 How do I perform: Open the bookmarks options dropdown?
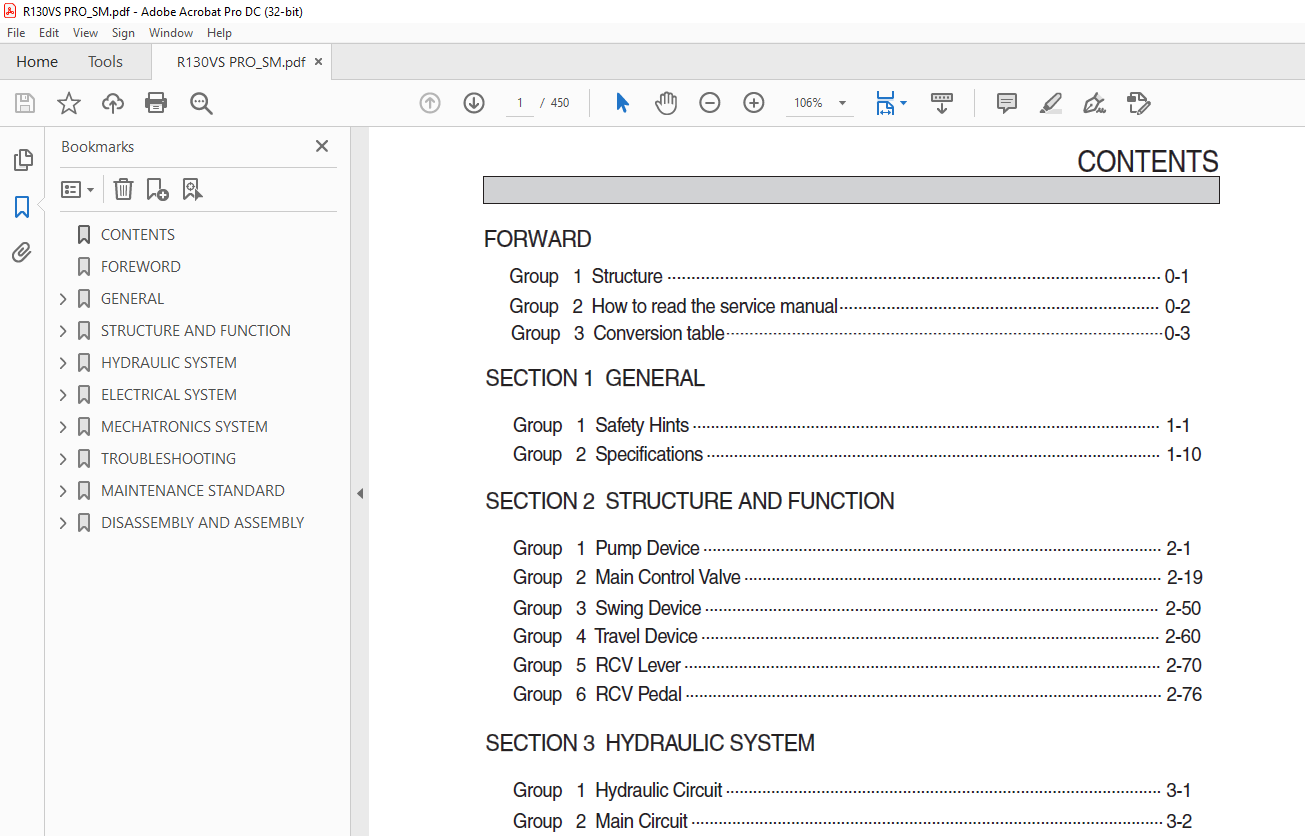(x=77, y=189)
